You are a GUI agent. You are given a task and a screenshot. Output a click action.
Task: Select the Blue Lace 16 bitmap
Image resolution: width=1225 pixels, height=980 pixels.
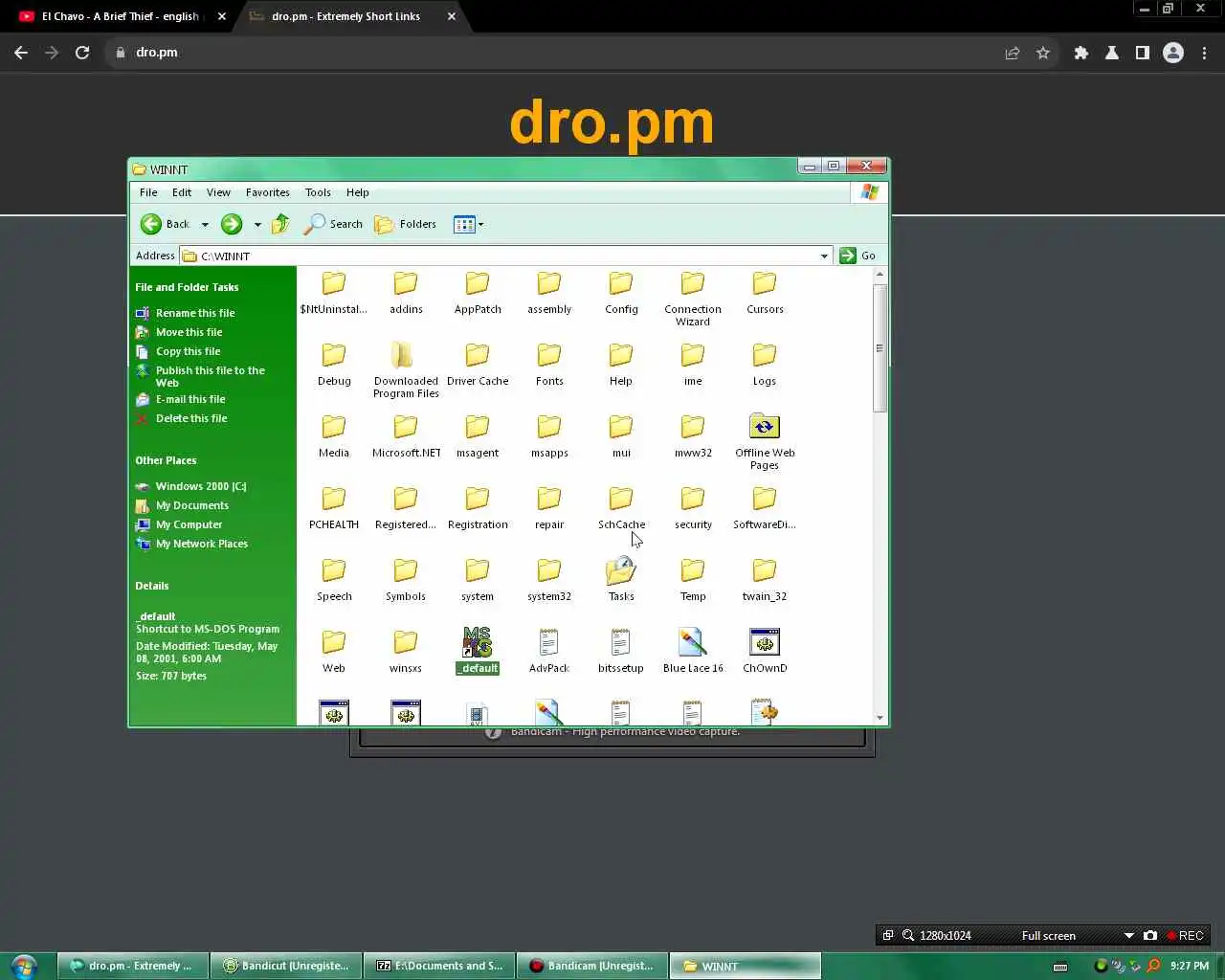click(x=693, y=652)
